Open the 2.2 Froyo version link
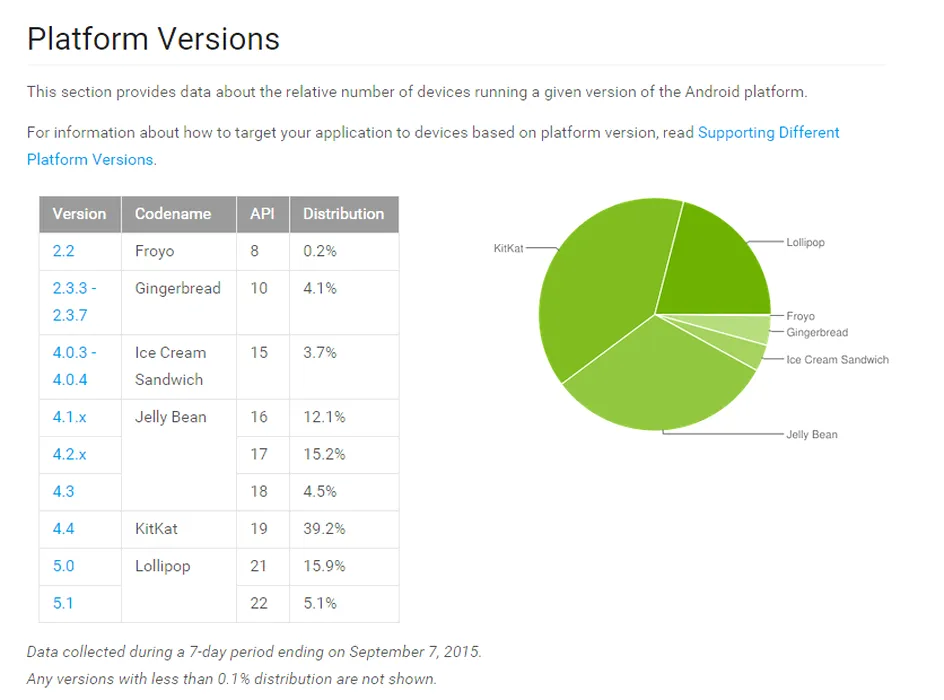The width and height of the screenshot is (944, 700). coord(63,251)
